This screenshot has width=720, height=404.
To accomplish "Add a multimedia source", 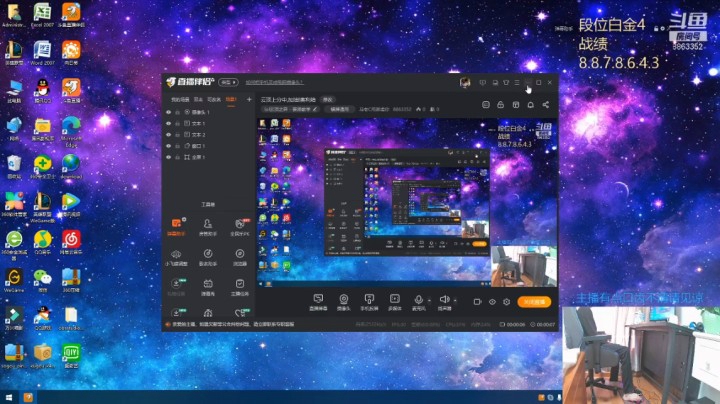I will 394,302.
